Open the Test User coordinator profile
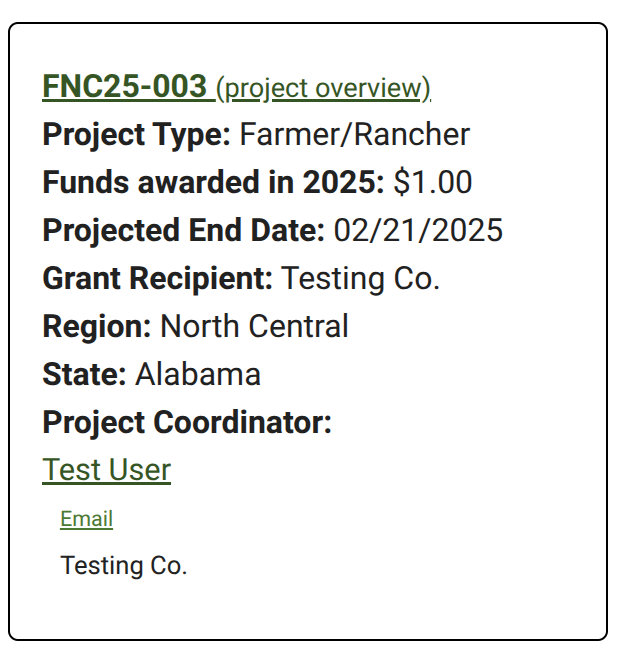 pyautogui.click(x=106, y=470)
